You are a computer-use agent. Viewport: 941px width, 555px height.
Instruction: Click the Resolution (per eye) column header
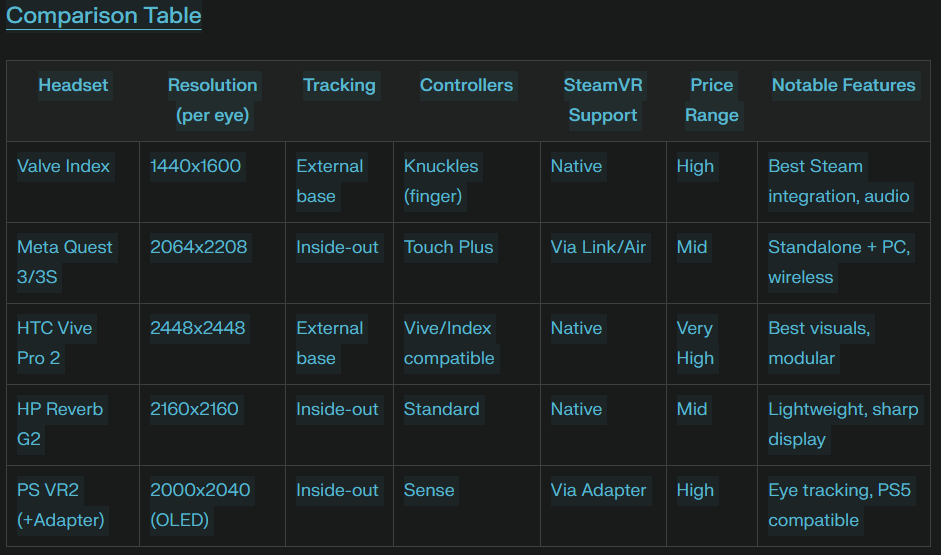coord(212,100)
